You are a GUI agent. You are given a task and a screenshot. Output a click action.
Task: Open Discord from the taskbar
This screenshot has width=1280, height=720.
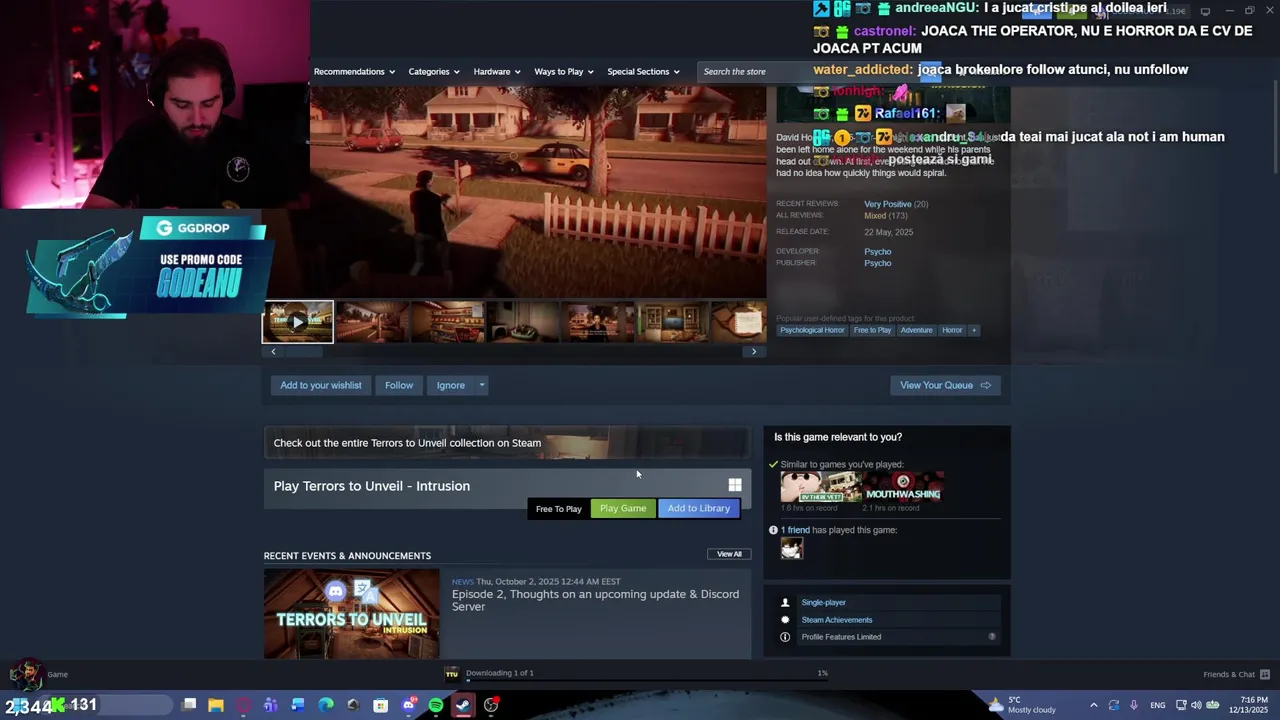coord(408,705)
